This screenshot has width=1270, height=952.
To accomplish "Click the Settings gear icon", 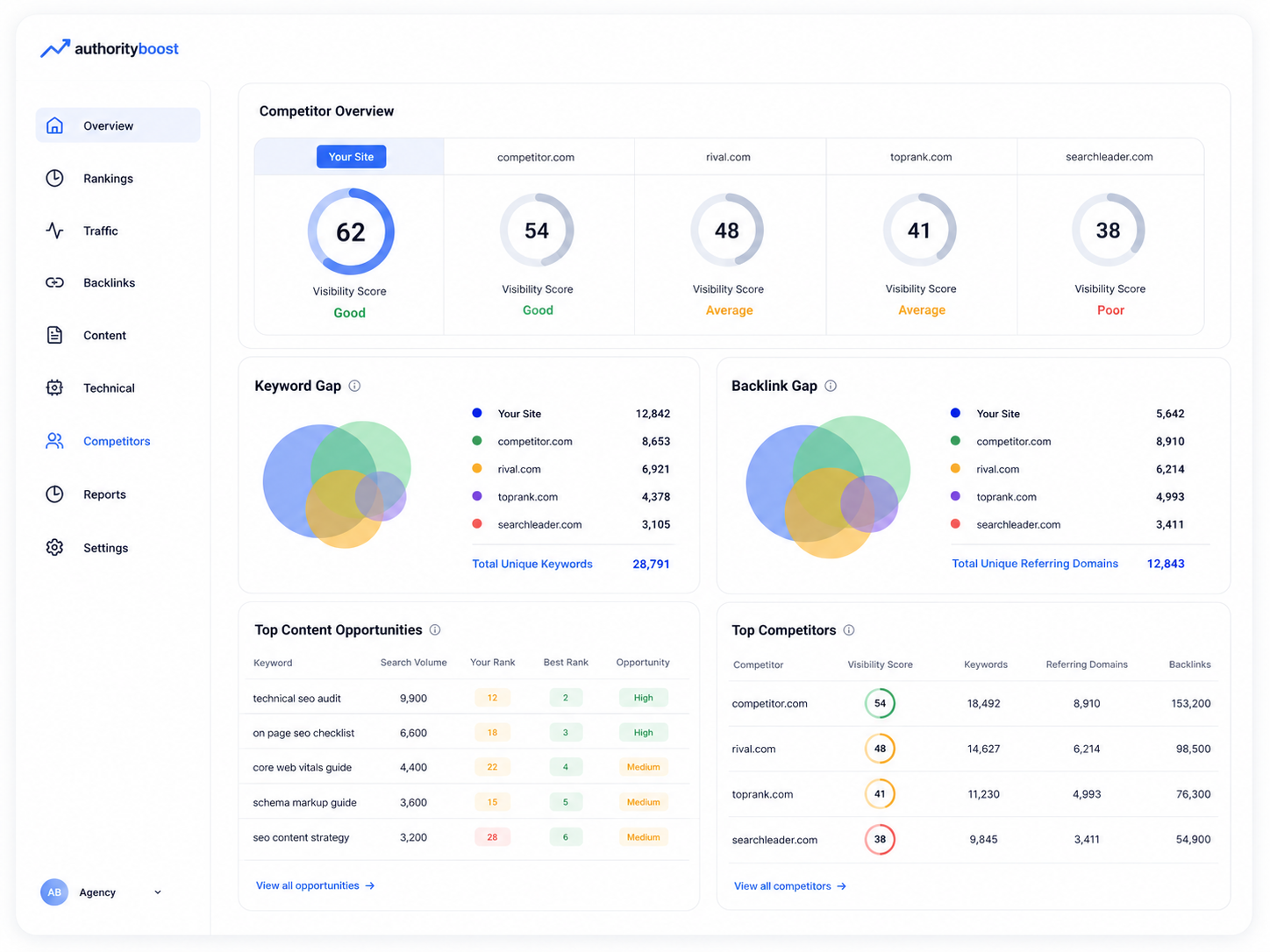I will pos(54,548).
